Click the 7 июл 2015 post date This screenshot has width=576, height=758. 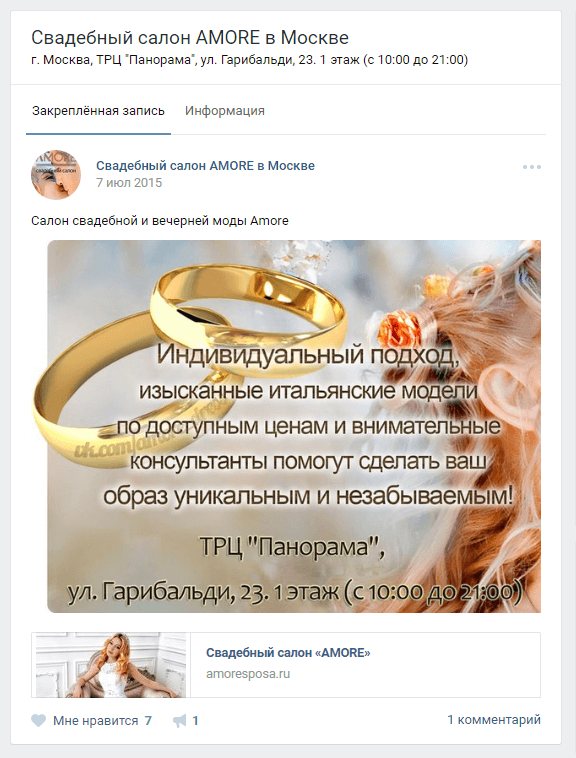click(129, 183)
